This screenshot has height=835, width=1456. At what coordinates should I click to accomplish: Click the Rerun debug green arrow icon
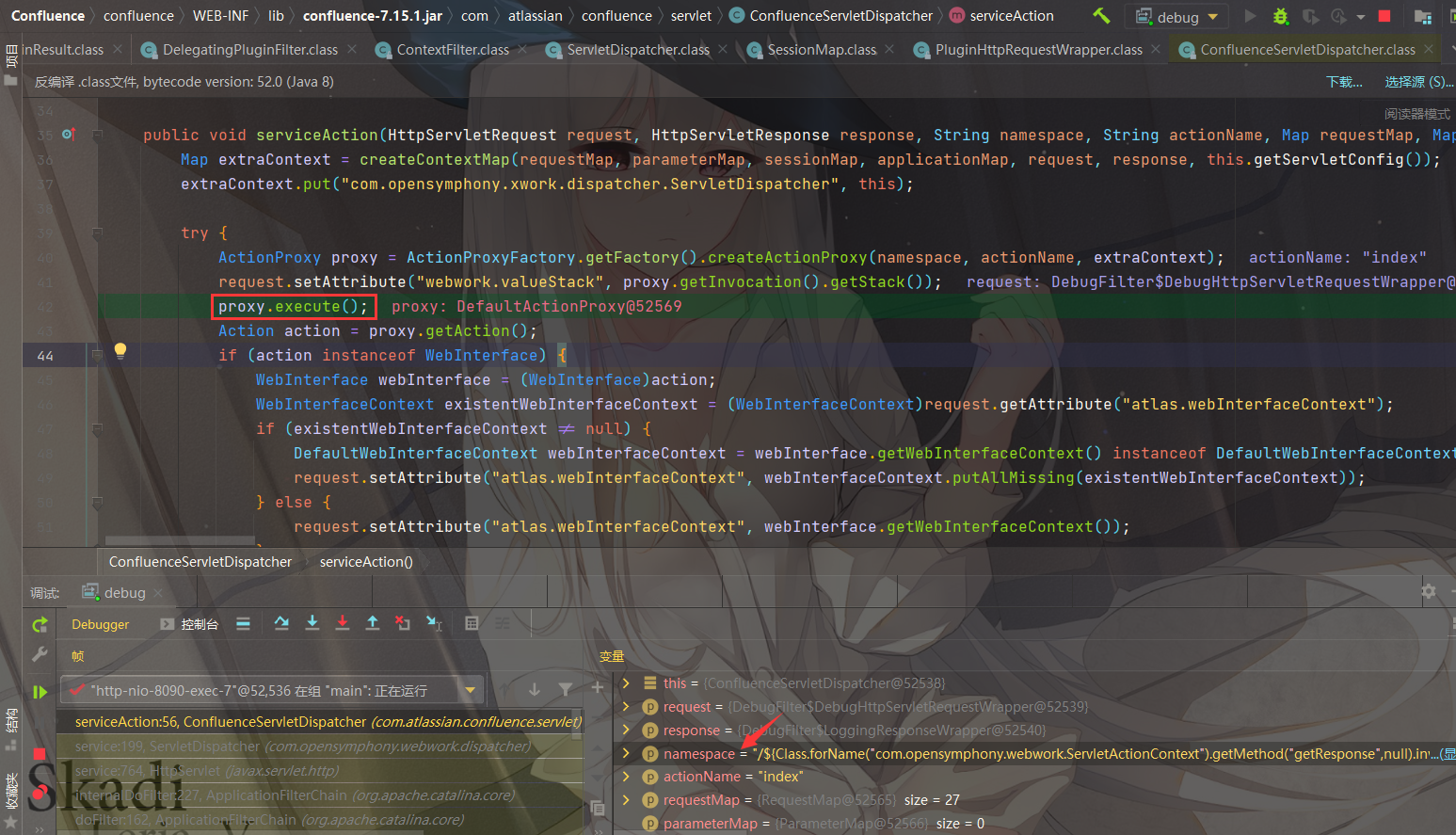click(x=40, y=624)
